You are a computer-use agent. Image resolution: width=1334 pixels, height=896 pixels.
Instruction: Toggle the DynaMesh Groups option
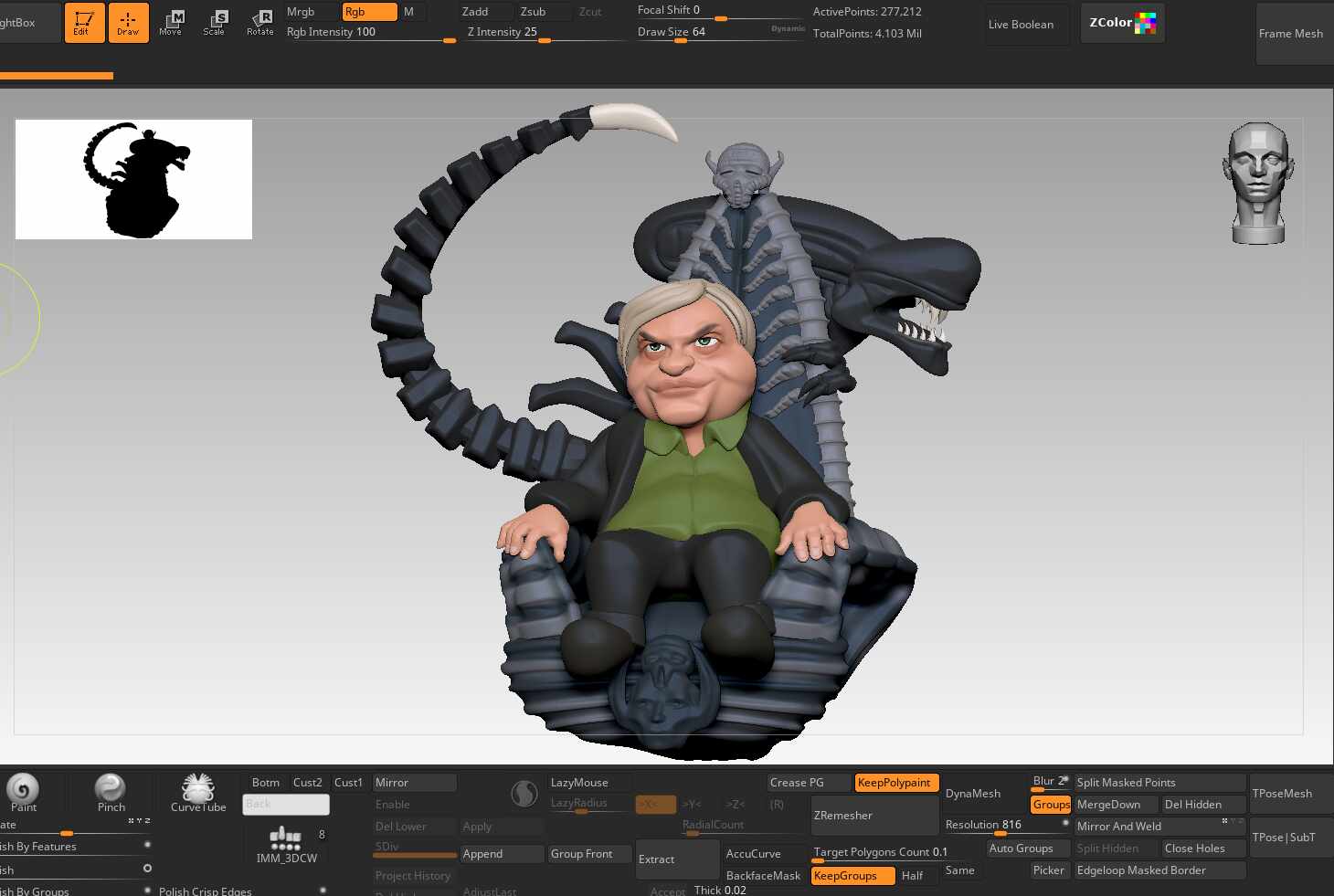coord(1051,805)
